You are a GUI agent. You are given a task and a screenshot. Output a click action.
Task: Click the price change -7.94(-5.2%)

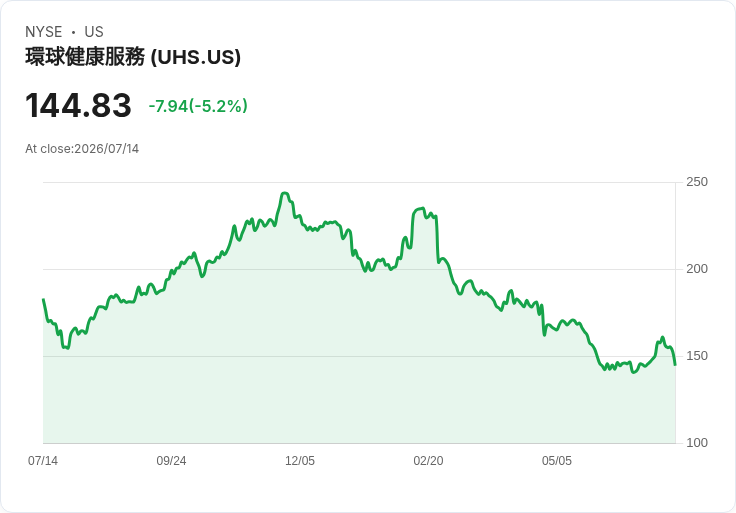(x=198, y=106)
